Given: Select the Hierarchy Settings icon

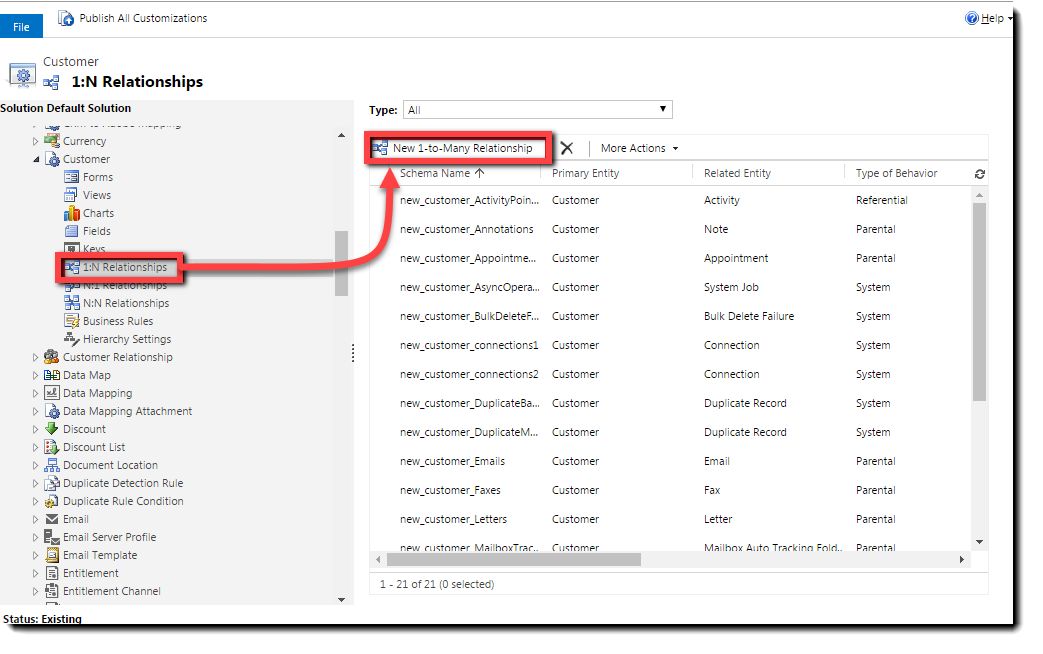Looking at the screenshot, I should [x=71, y=339].
